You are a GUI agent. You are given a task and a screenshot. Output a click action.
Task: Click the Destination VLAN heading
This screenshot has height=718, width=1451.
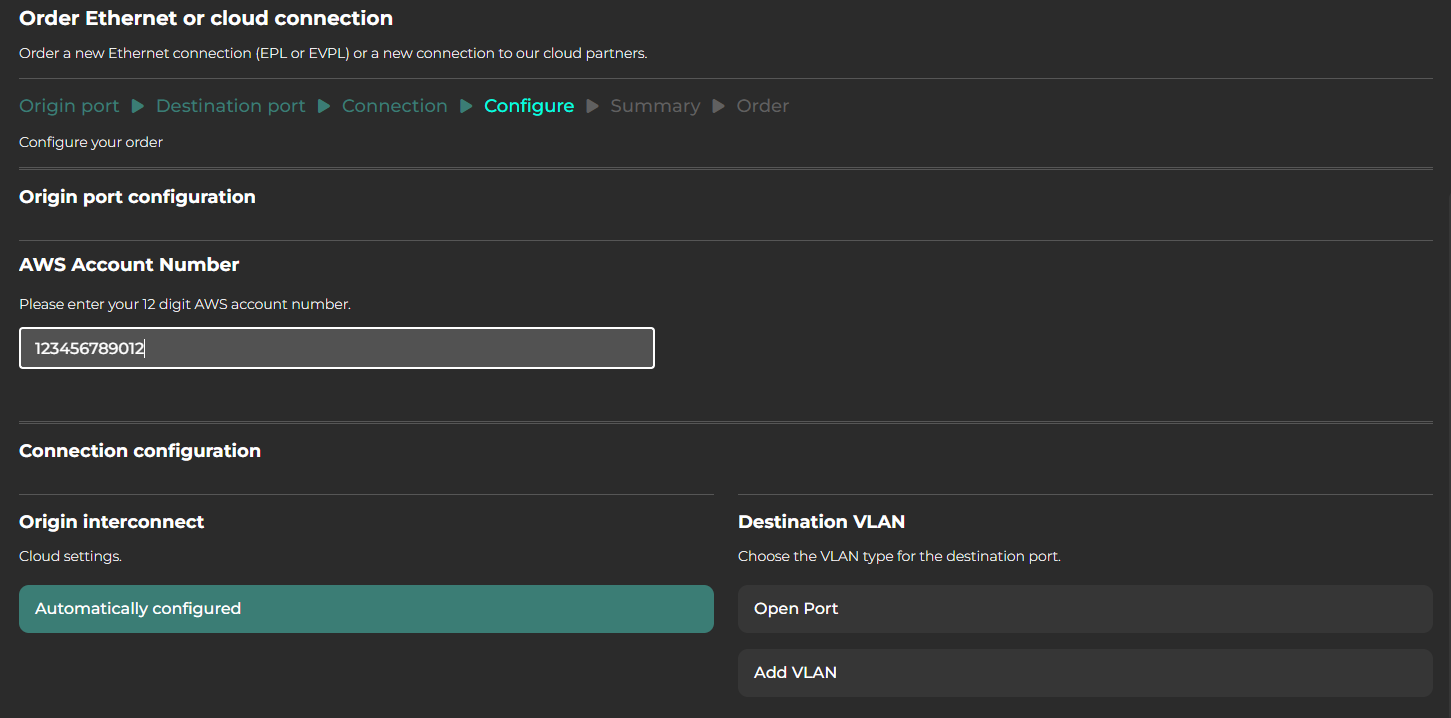(821, 522)
